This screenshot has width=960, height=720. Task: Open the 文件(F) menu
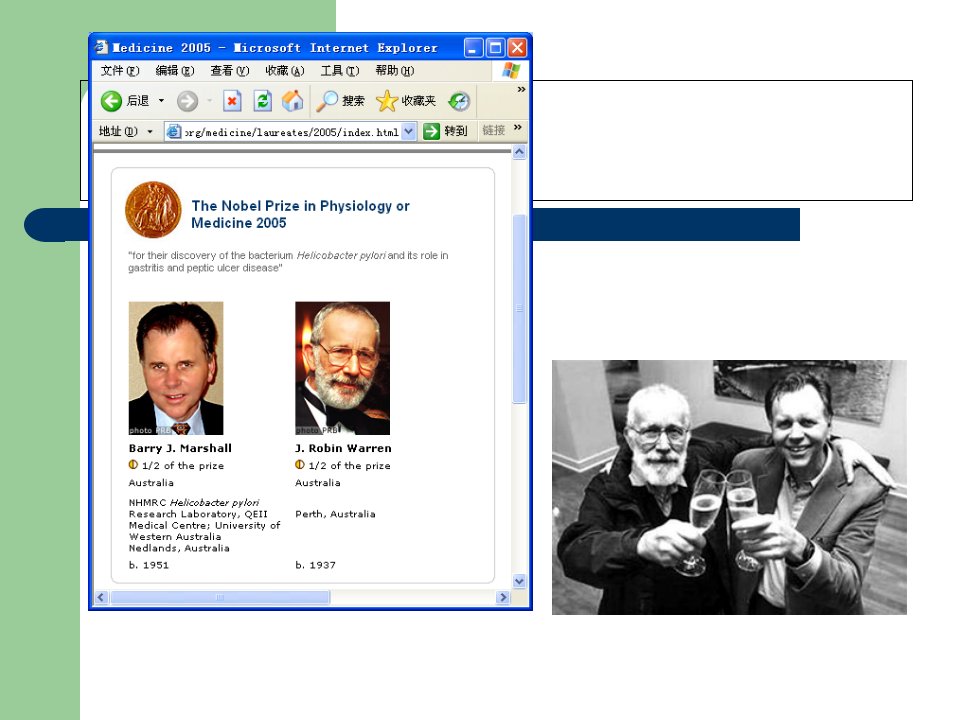tap(120, 70)
